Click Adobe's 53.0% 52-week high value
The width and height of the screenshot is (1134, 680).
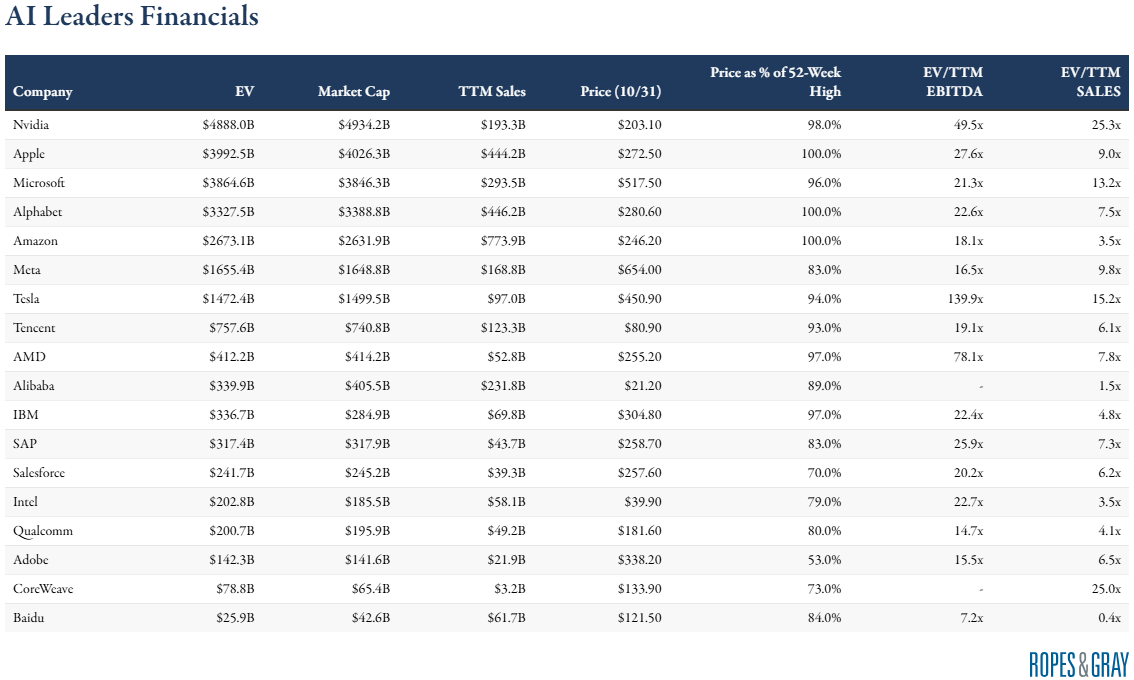[x=822, y=560]
